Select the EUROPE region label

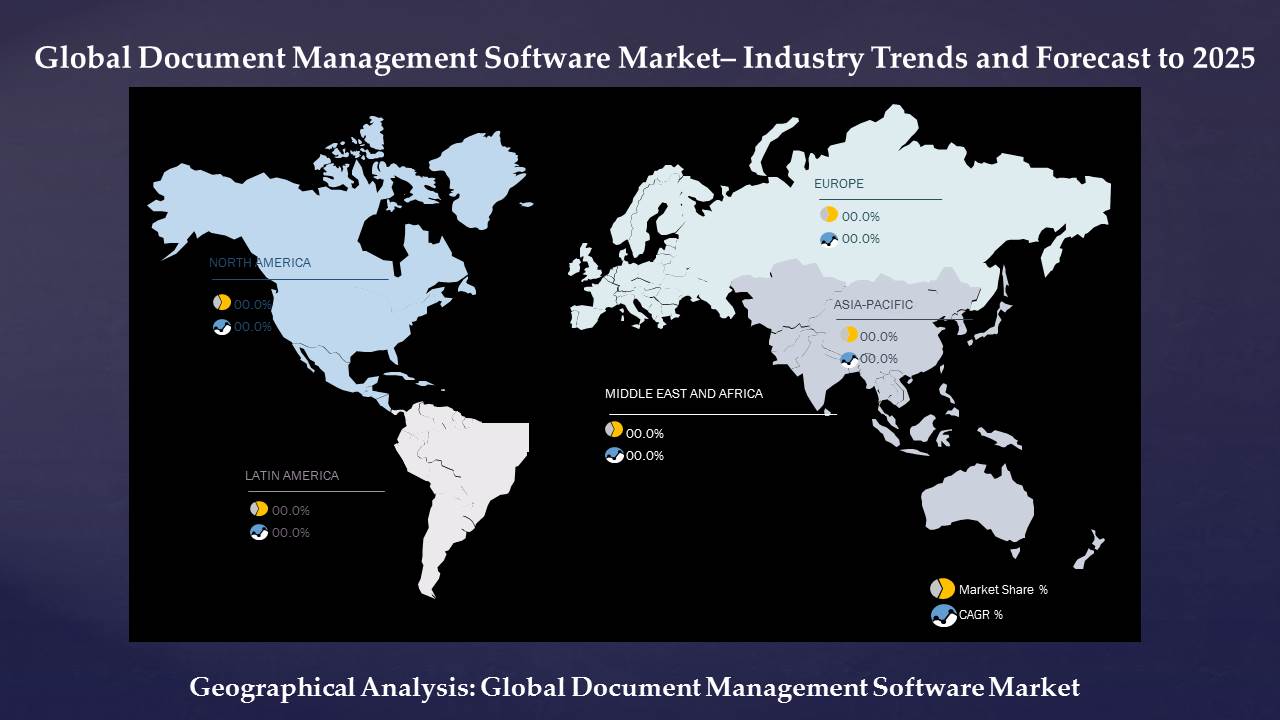point(838,184)
